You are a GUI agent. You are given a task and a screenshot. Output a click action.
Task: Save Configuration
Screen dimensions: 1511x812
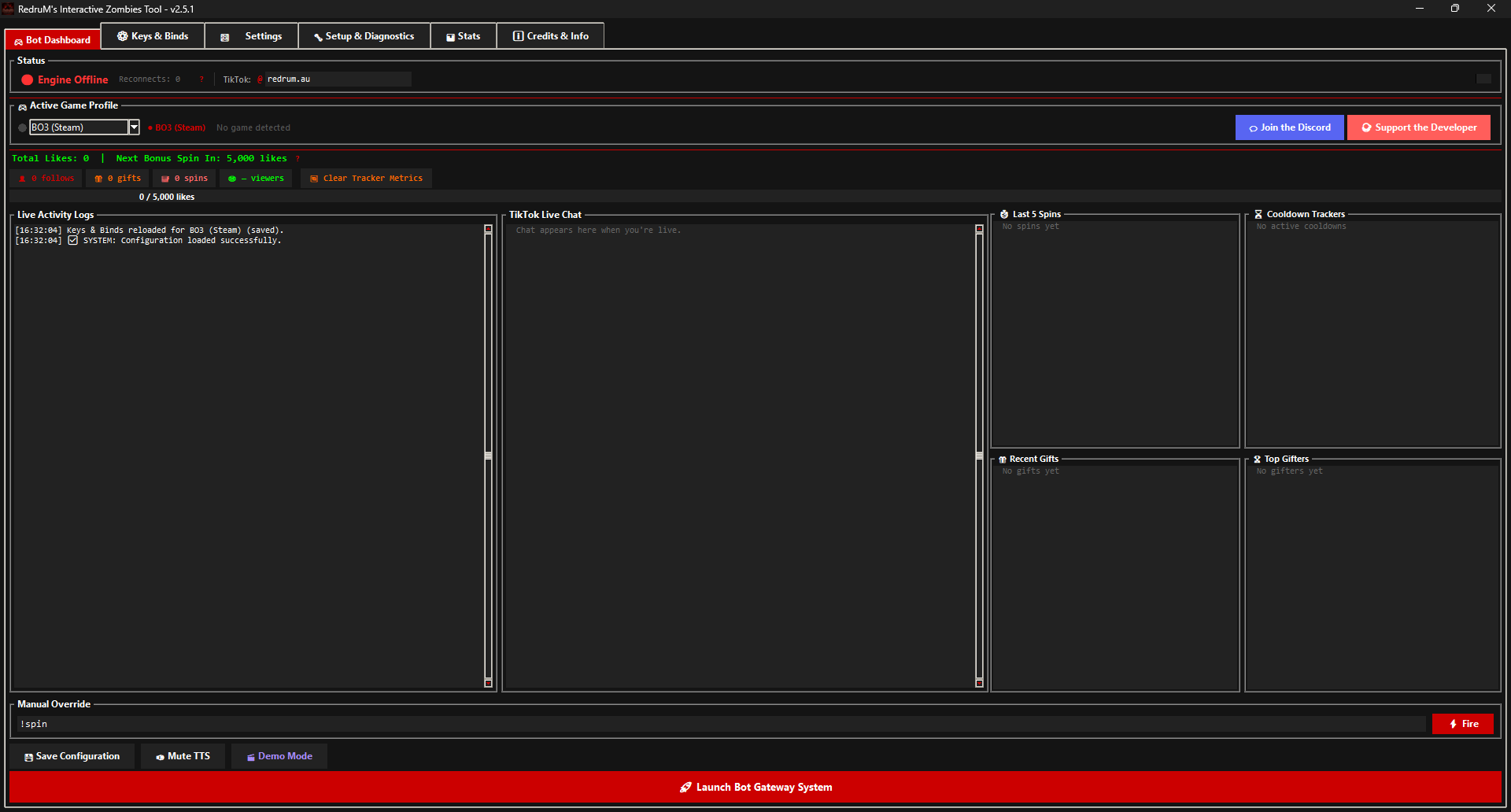[x=72, y=756]
